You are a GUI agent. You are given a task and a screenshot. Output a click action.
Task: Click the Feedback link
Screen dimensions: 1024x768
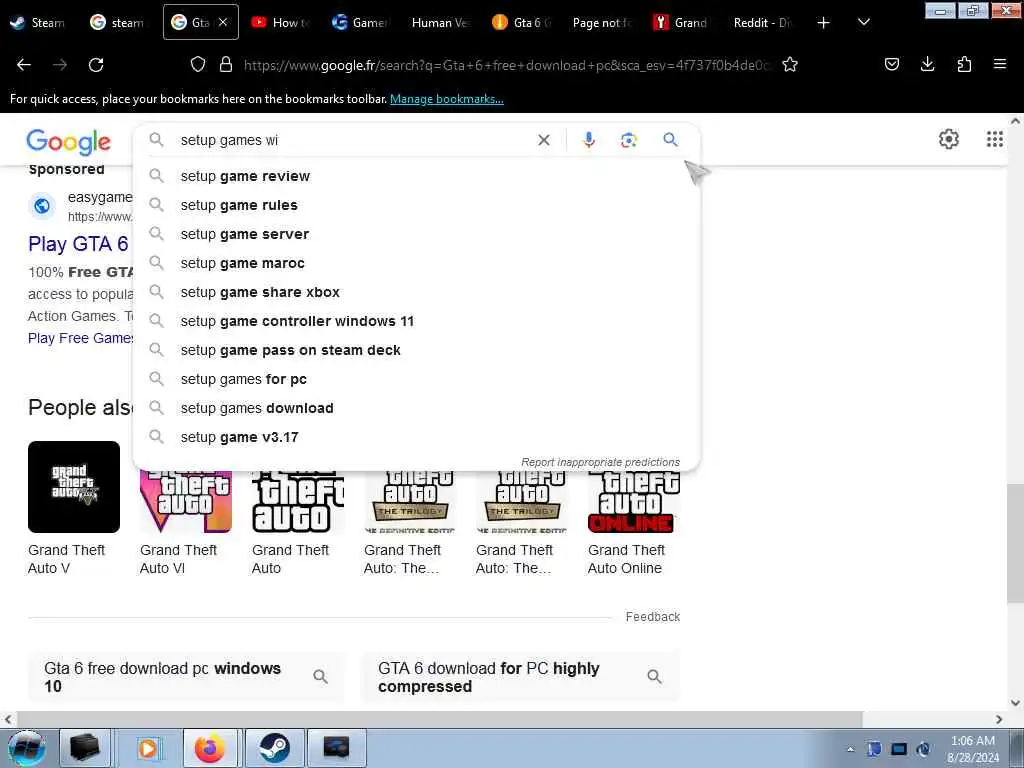pyautogui.click(x=652, y=616)
